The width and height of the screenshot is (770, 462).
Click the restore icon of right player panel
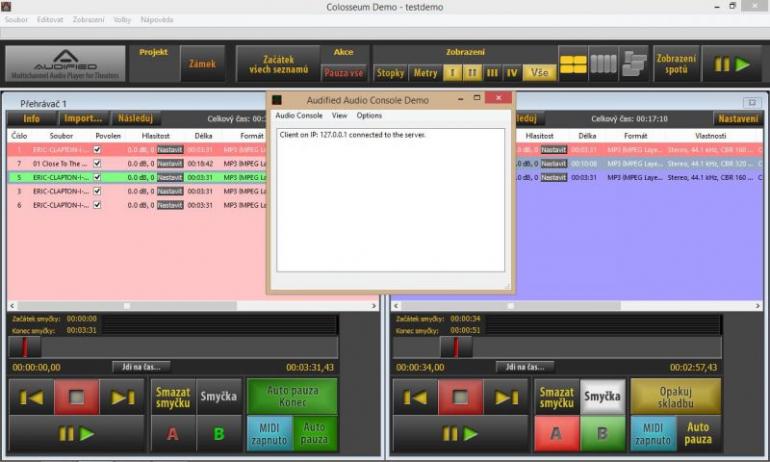pos(751,102)
